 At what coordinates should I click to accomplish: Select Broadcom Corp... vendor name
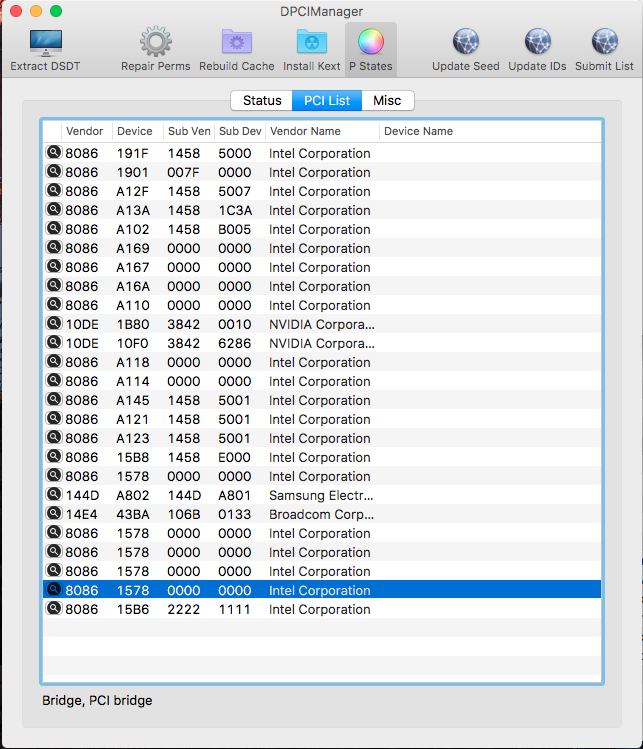[x=321, y=514]
